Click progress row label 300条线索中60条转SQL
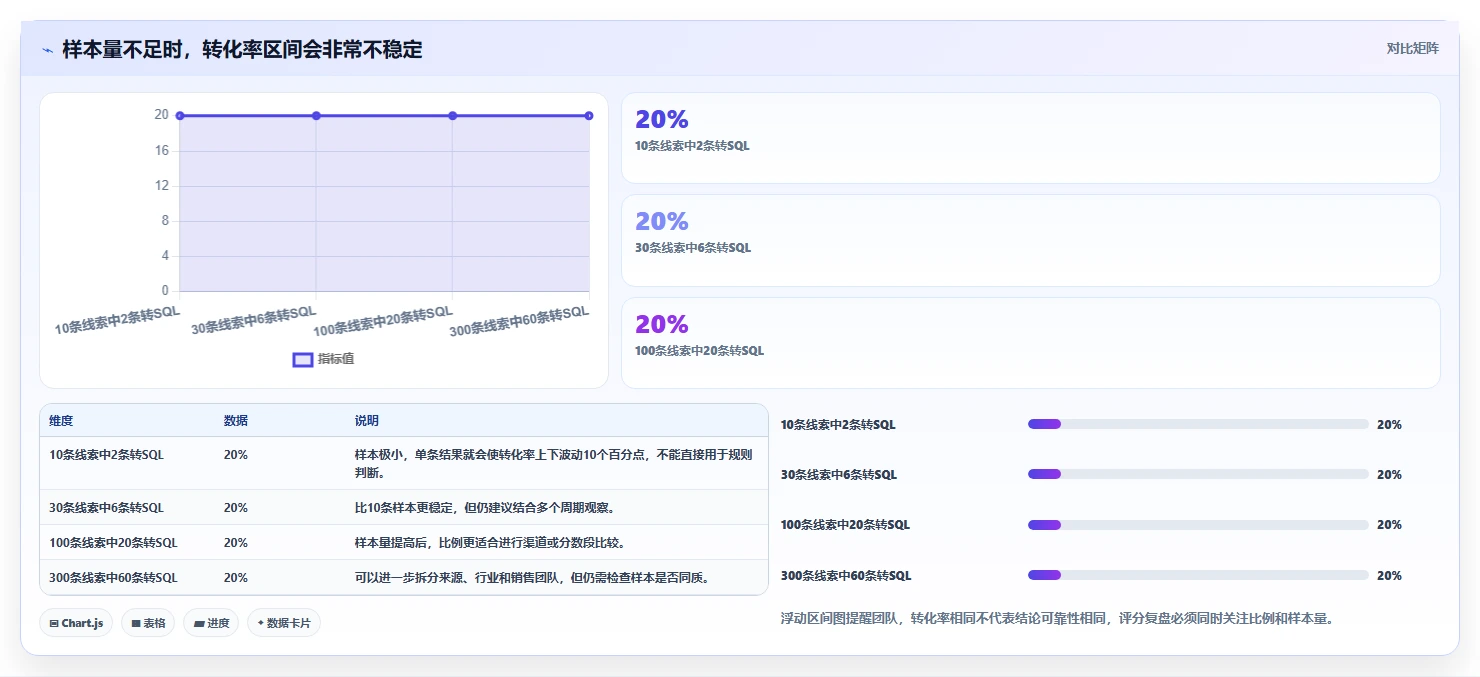This screenshot has width=1480, height=677. [846, 576]
